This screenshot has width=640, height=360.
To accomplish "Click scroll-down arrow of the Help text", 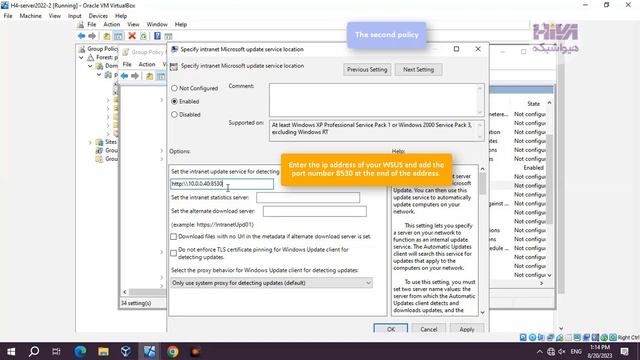I will tap(482, 312).
